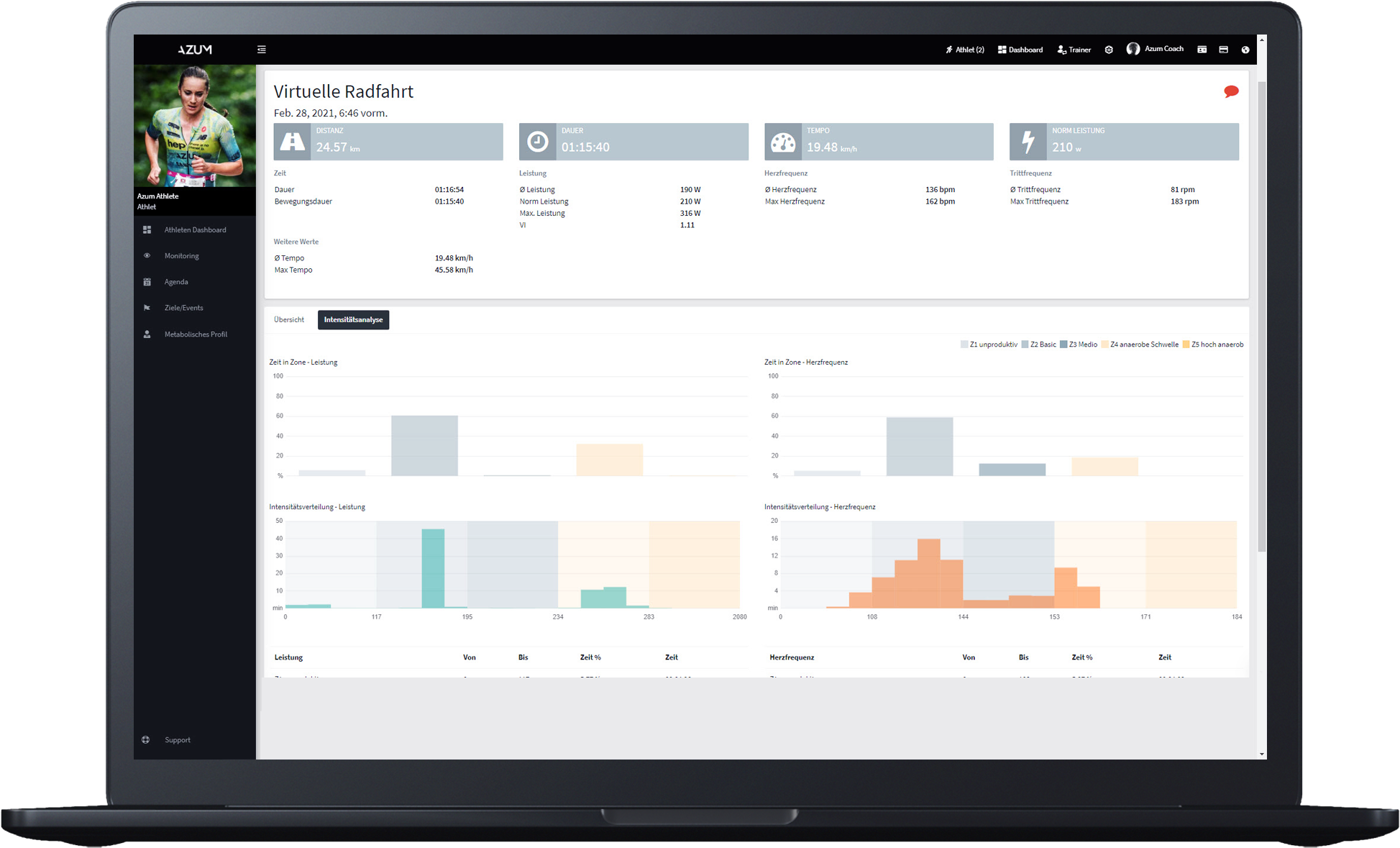Click the Monitoring eye icon in sidebar
Screen dimensions: 1400x848
(147, 256)
